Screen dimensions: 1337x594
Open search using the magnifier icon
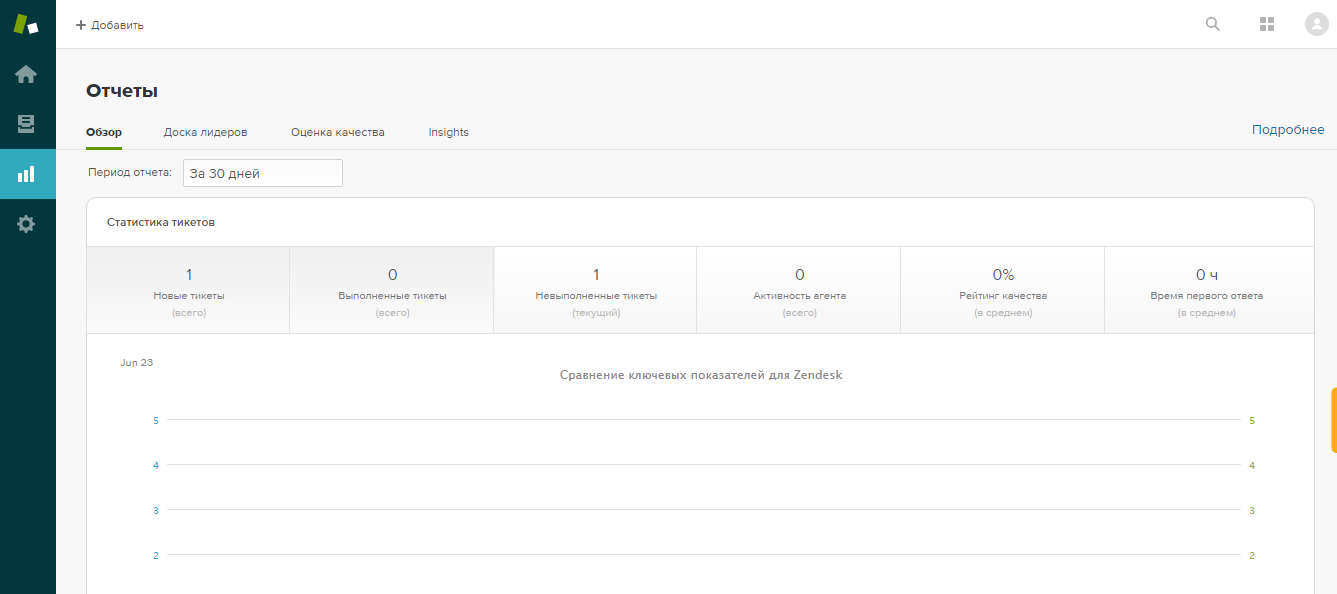pyautogui.click(x=1212, y=24)
